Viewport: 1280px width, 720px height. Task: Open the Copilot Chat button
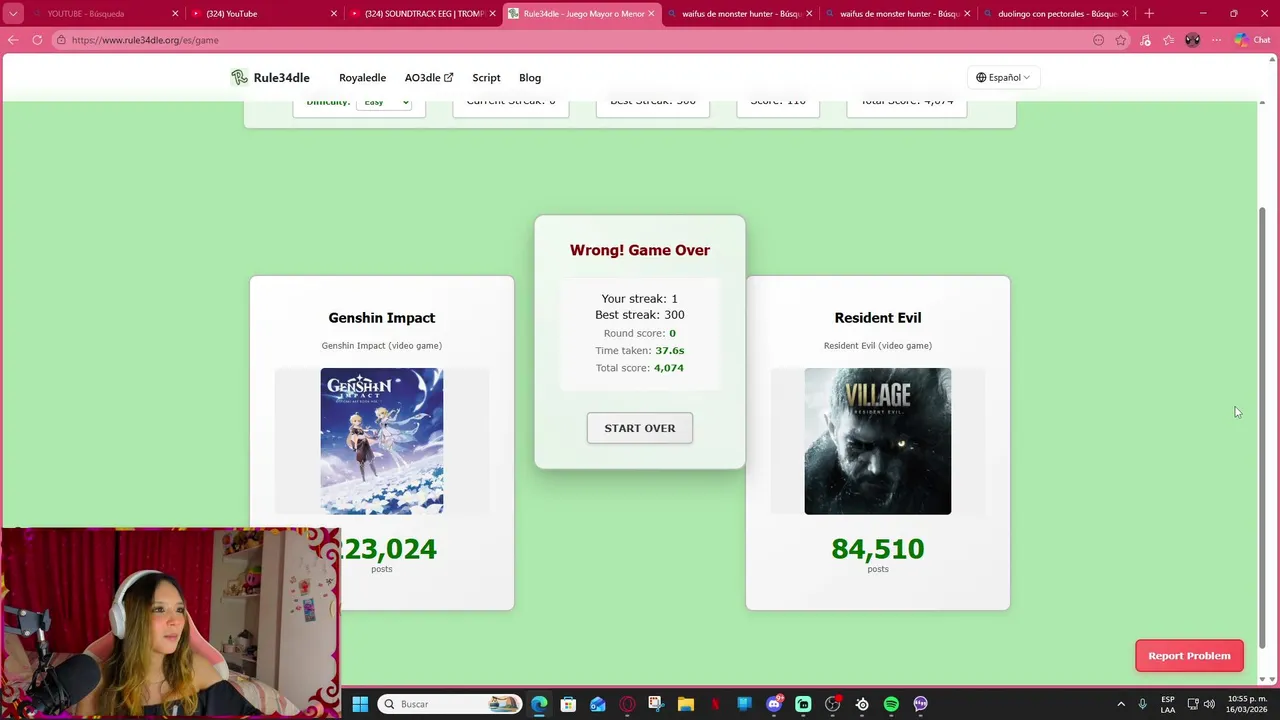pos(1251,40)
